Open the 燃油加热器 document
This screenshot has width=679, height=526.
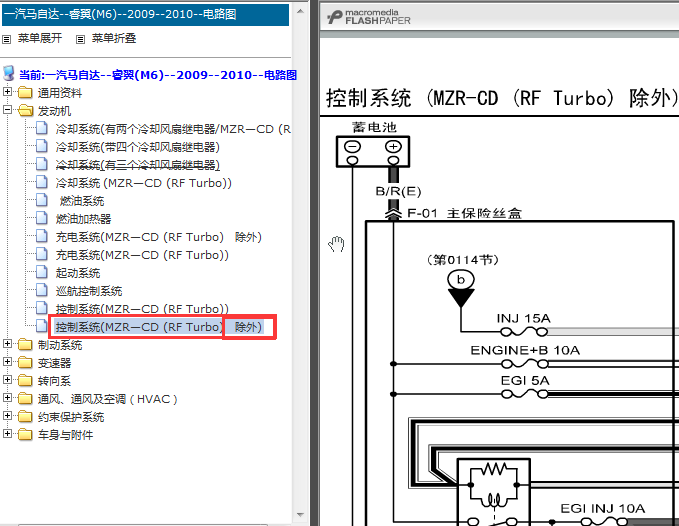83,219
